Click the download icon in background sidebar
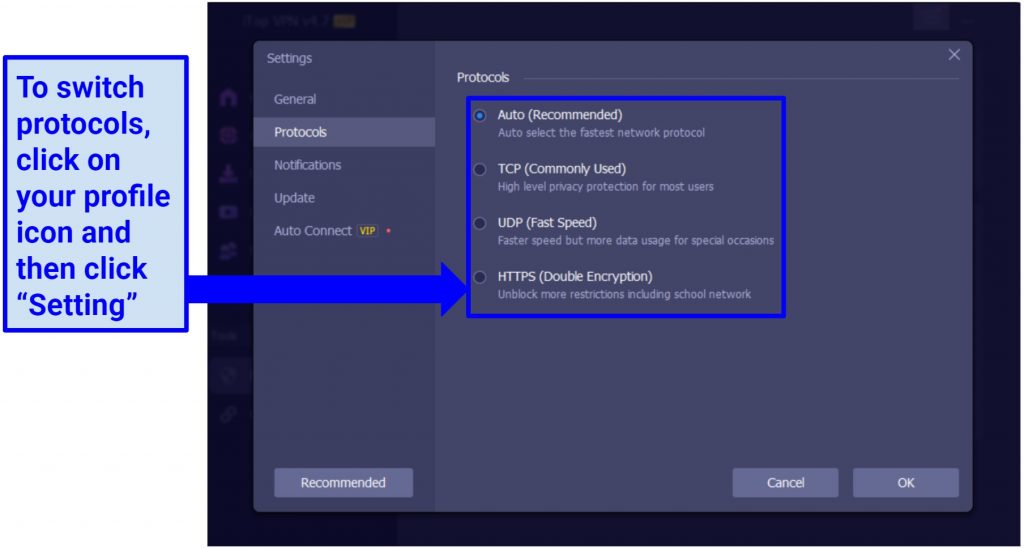The image size is (1024, 549). [228, 174]
